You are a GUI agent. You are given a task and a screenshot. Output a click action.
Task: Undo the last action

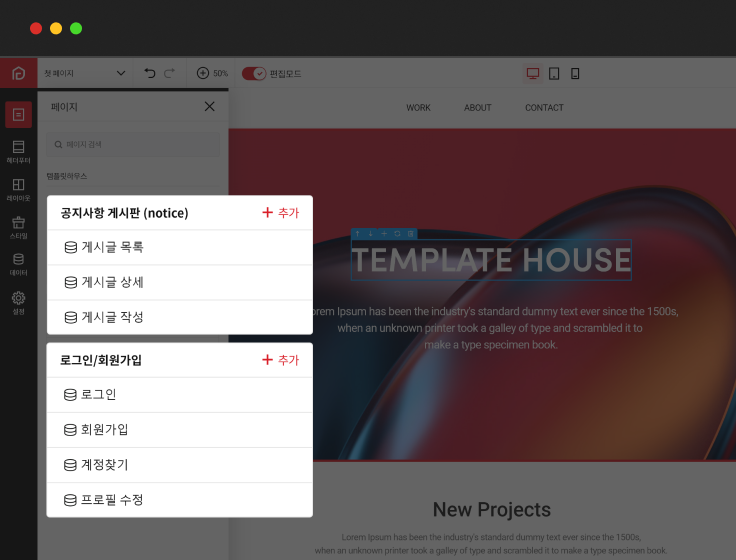coord(150,73)
